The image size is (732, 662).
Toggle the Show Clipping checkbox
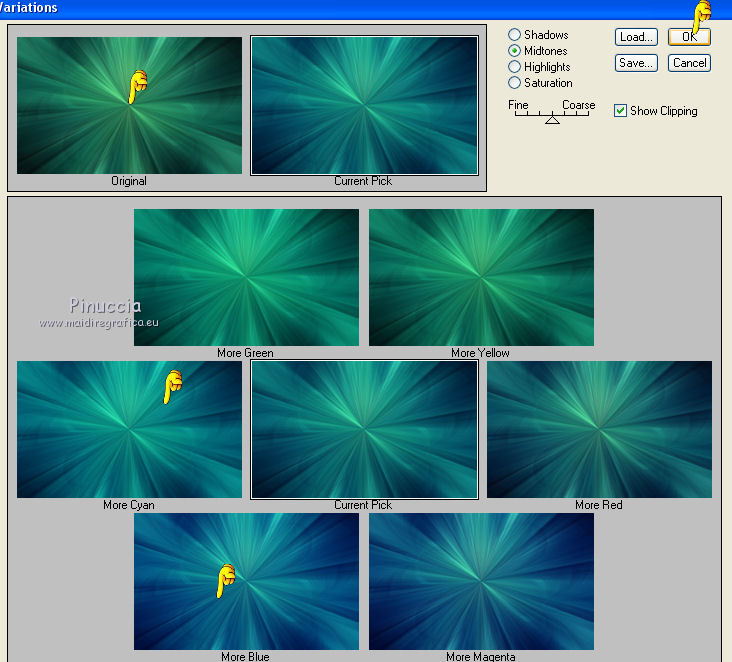click(620, 111)
